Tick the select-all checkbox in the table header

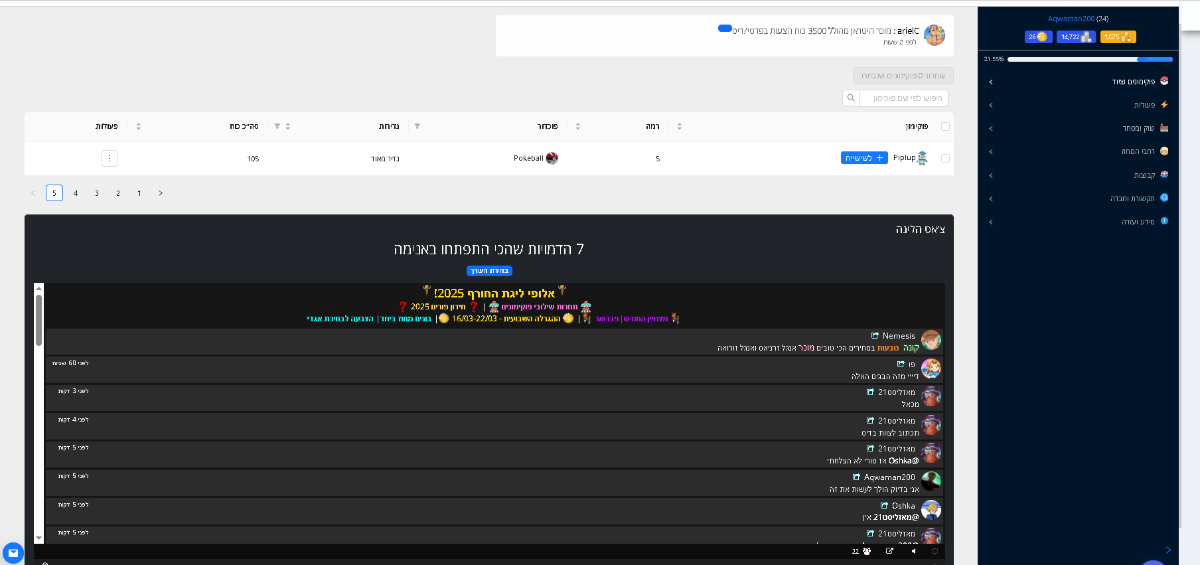[946, 126]
